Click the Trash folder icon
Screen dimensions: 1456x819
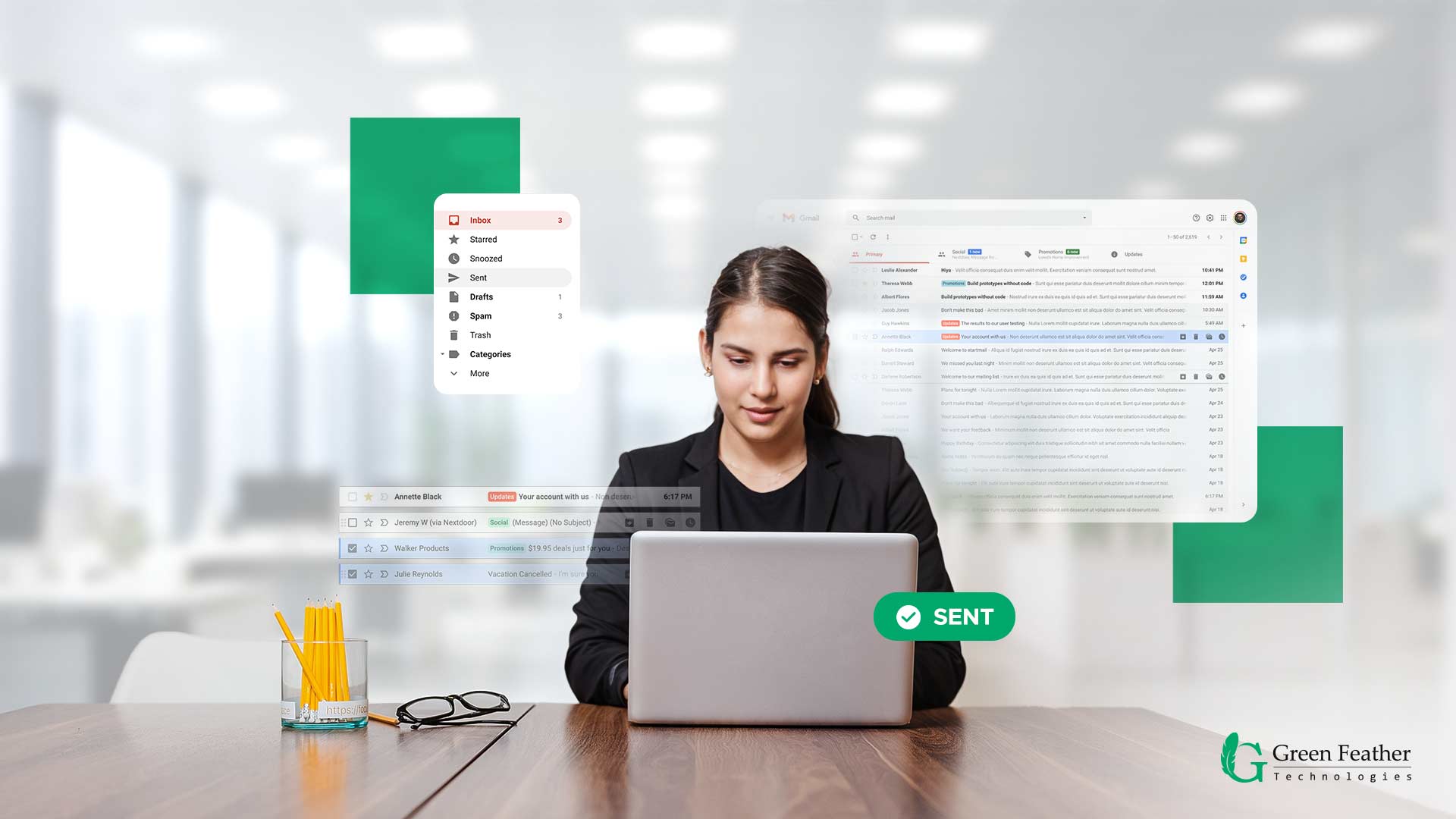[454, 335]
